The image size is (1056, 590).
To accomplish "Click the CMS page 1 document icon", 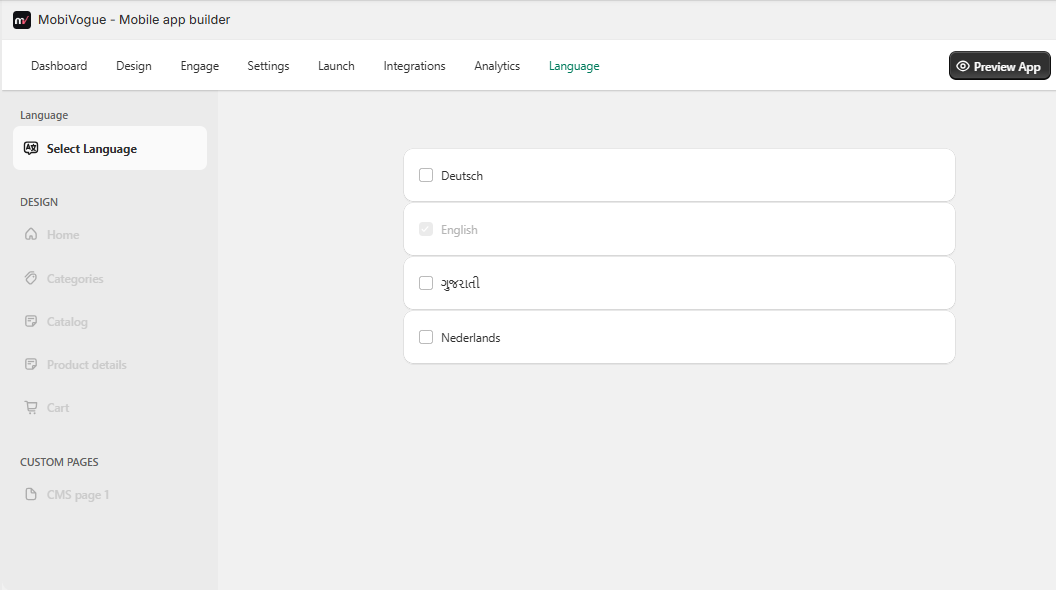I will pyautogui.click(x=31, y=494).
